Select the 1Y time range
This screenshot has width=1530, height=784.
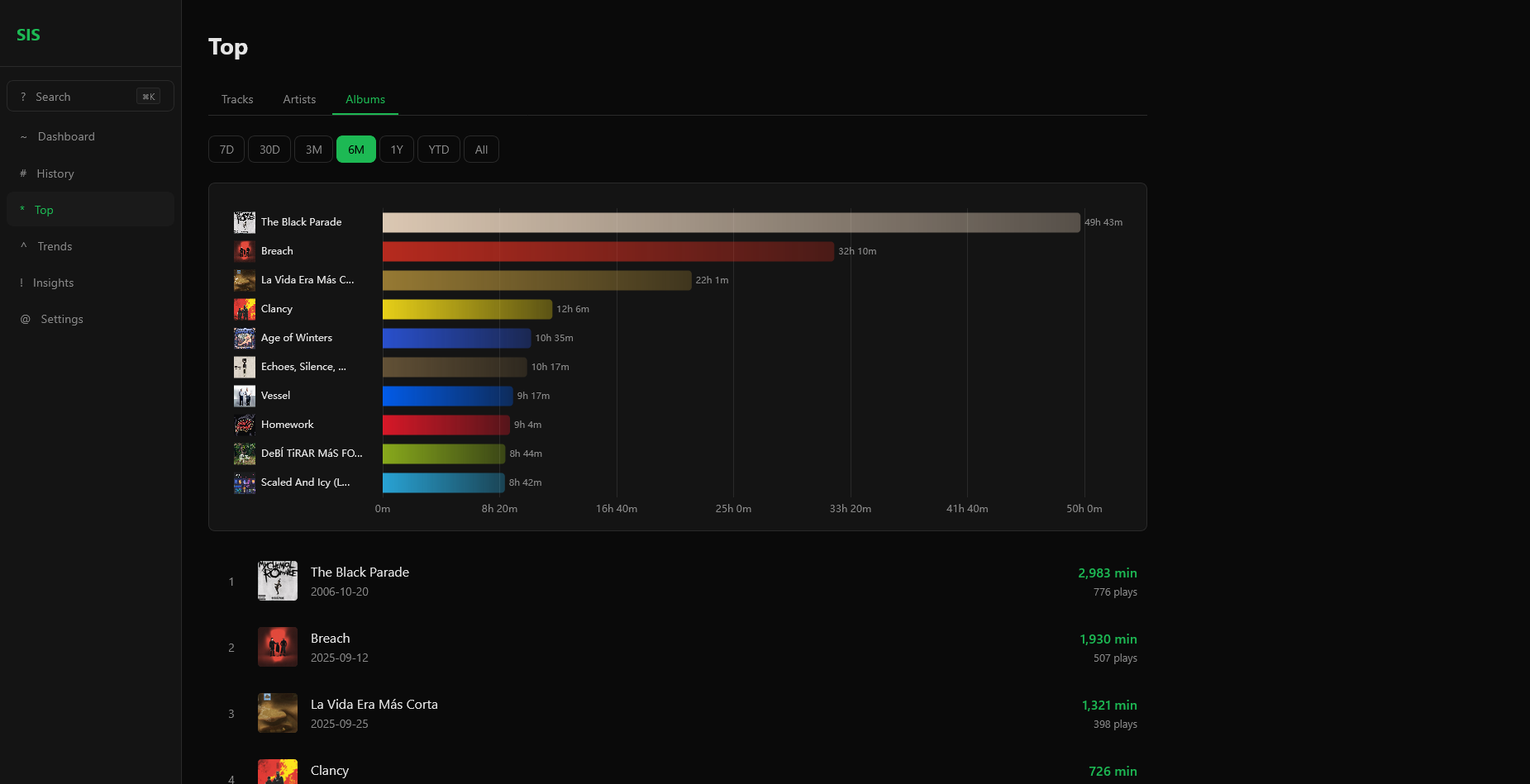click(x=397, y=150)
